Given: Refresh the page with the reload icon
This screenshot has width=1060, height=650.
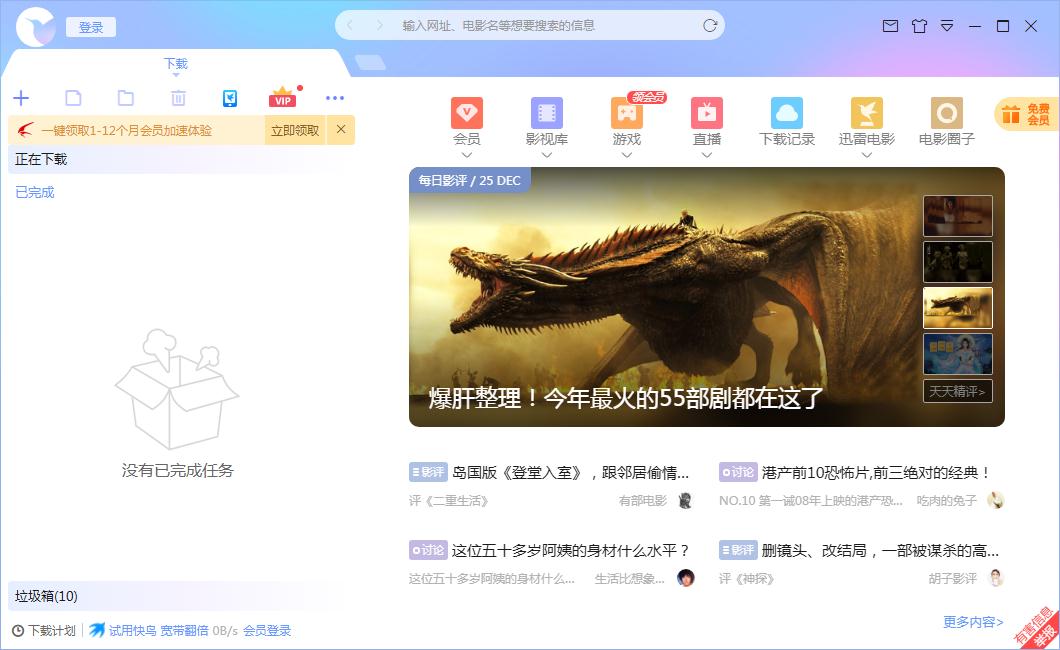Looking at the screenshot, I should tap(710, 26).
